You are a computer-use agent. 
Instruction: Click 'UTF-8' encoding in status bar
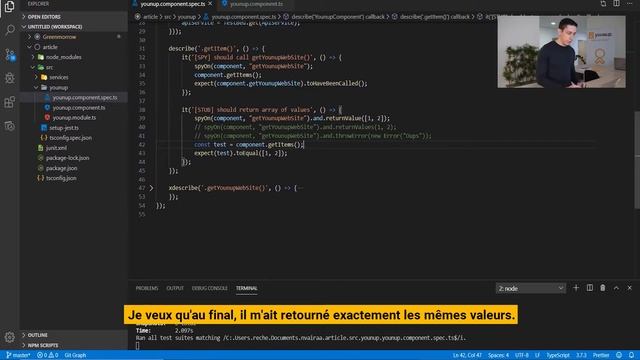click(x=522, y=355)
